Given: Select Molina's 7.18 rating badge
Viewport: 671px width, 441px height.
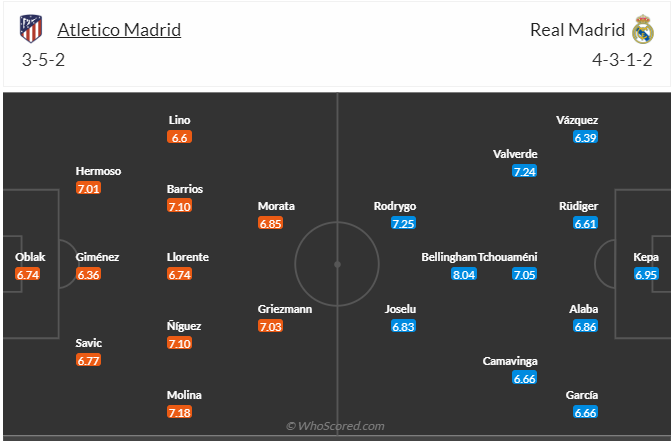Looking at the screenshot, I should 180,412.
